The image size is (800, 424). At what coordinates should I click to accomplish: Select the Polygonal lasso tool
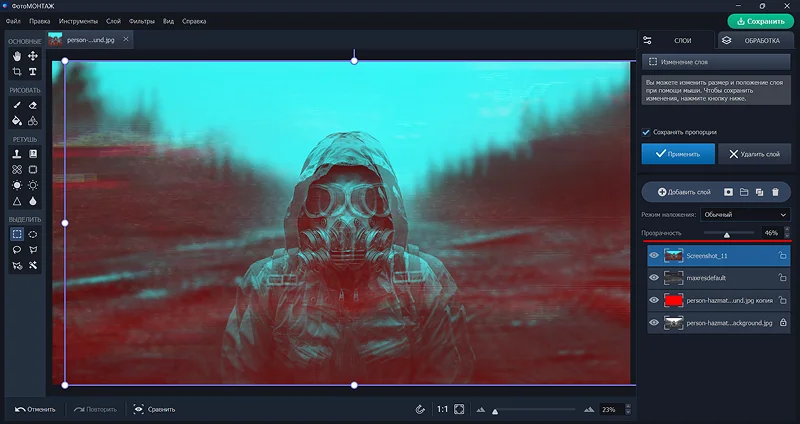(33, 250)
